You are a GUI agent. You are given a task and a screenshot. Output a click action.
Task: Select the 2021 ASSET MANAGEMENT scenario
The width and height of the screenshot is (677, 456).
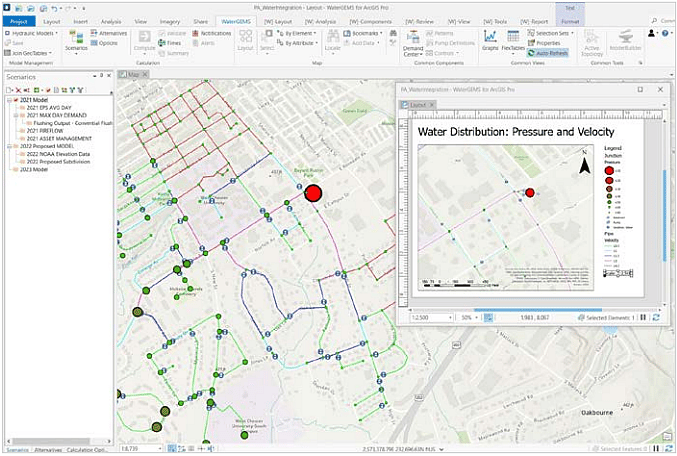[x=59, y=139]
